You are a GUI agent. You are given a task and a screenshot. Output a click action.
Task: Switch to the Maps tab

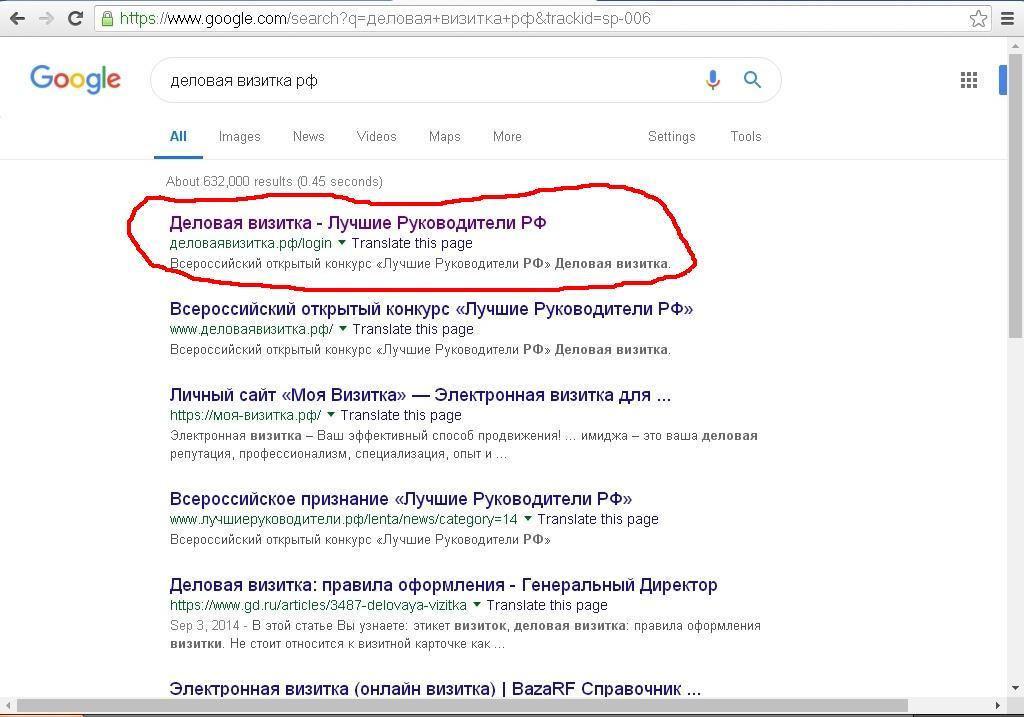(445, 136)
